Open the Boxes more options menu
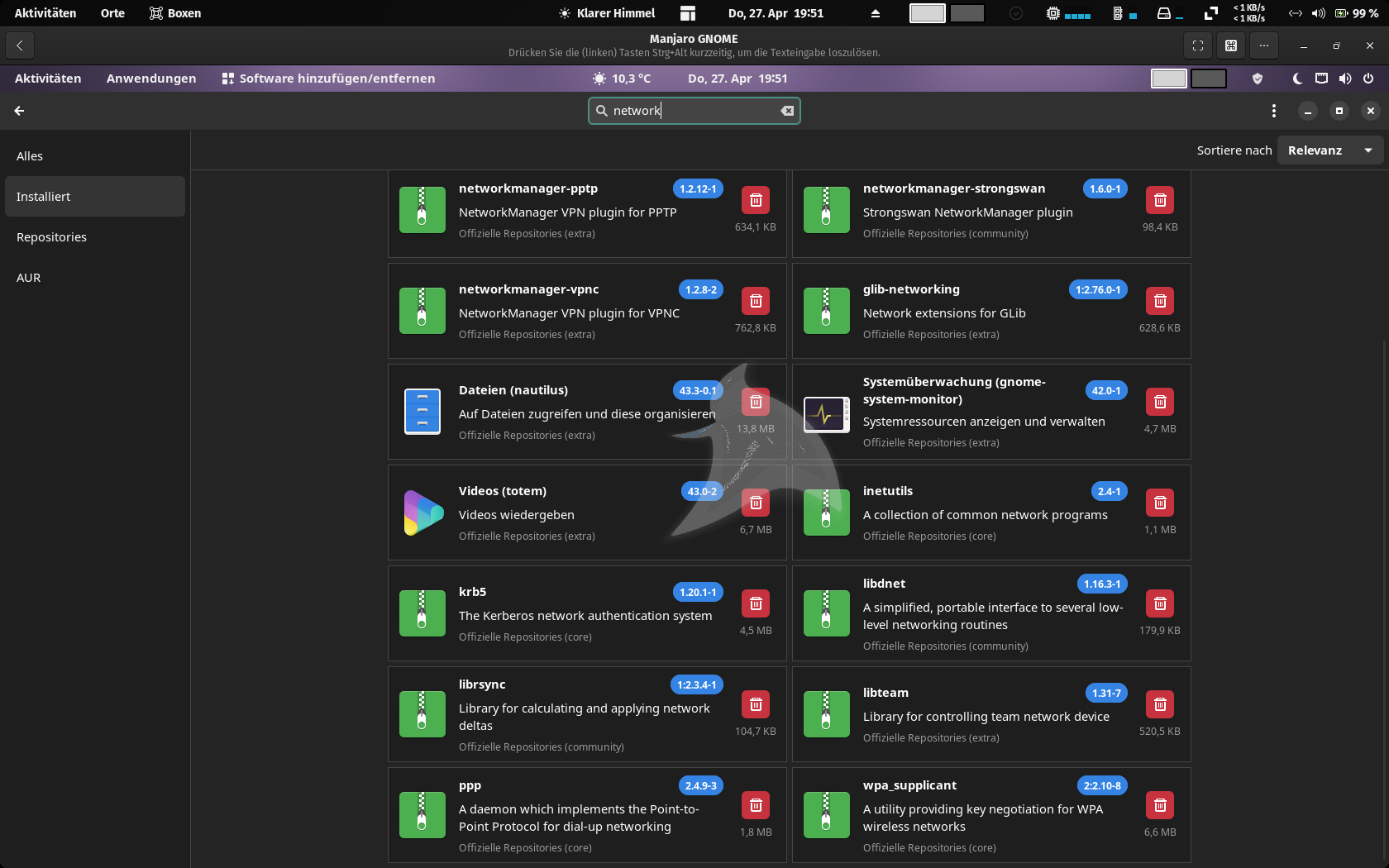1389x868 pixels. point(1263,45)
